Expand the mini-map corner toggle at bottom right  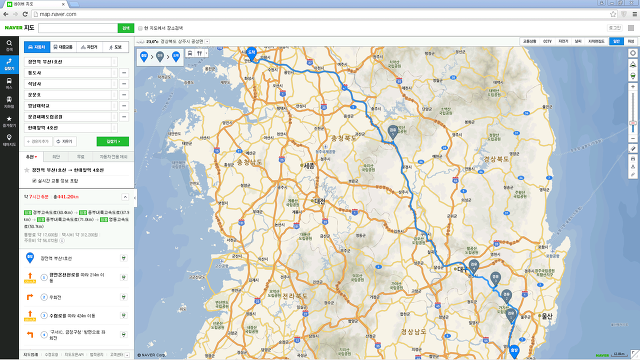pos(635,355)
